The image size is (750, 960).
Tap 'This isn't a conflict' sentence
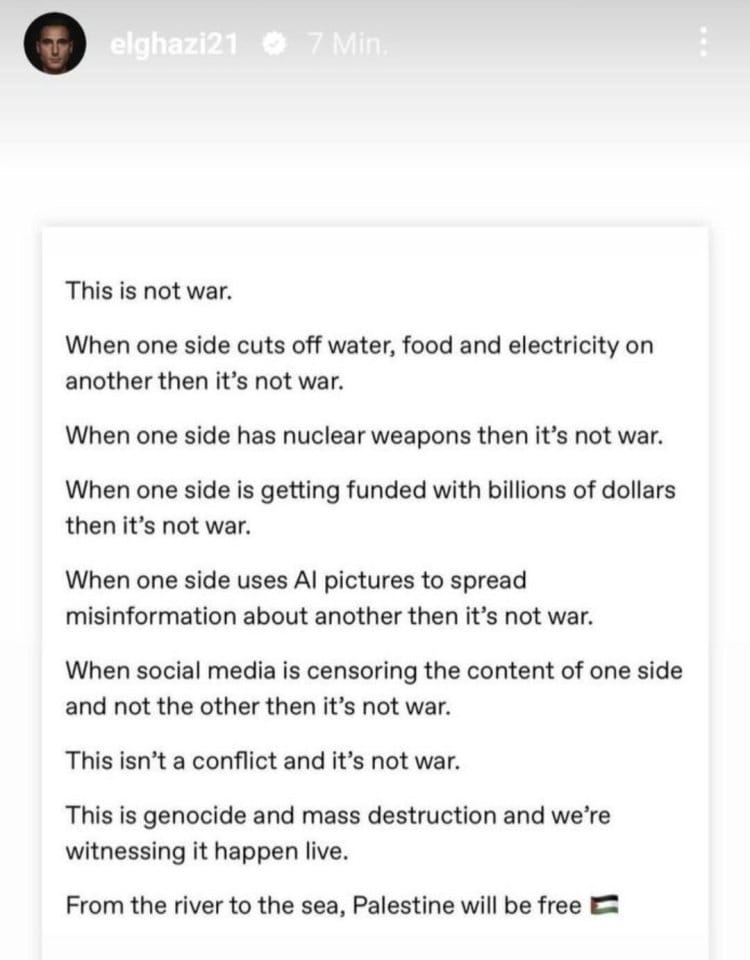click(x=263, y=761)
